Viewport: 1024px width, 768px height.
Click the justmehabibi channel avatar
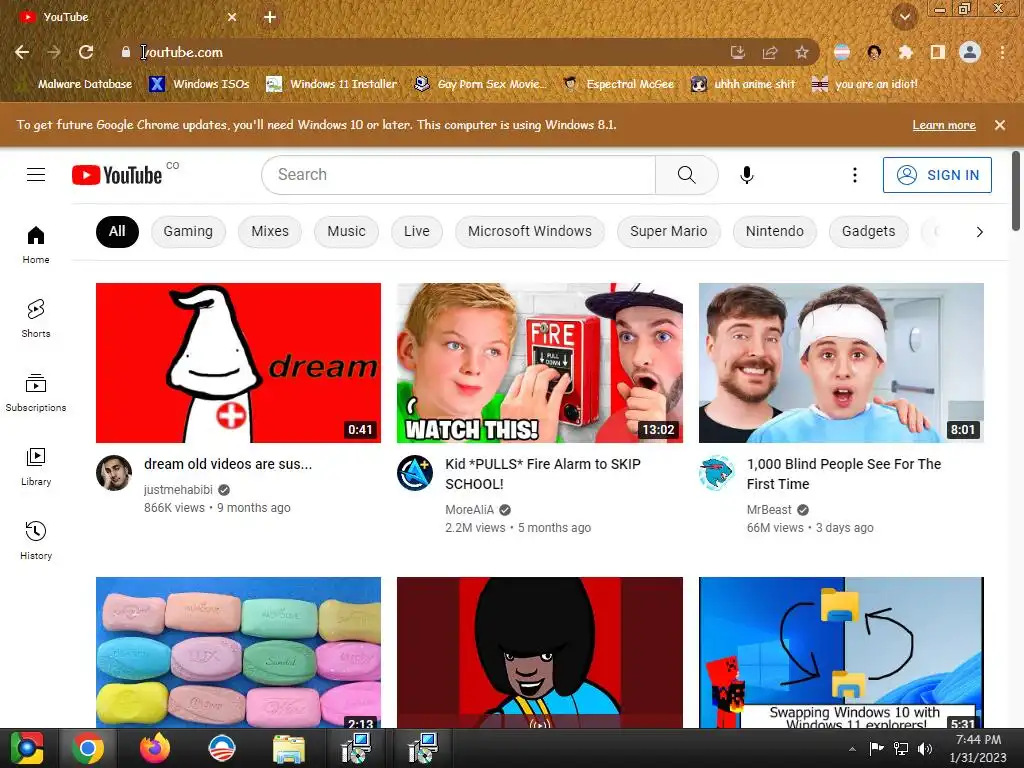pos(114,473)
